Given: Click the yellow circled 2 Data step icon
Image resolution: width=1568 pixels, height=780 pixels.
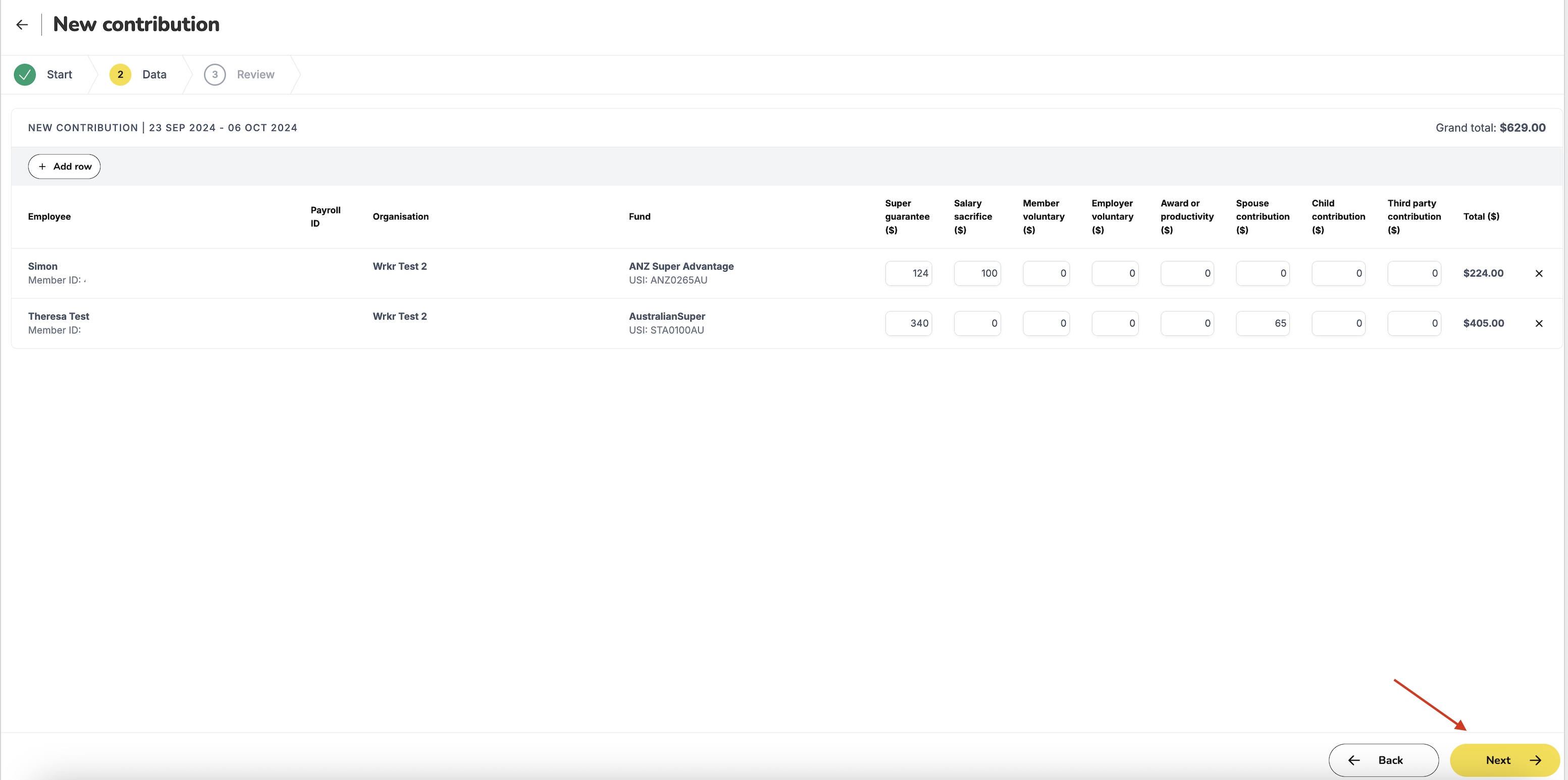Looking at the screenshot, I should coord(120,74).
